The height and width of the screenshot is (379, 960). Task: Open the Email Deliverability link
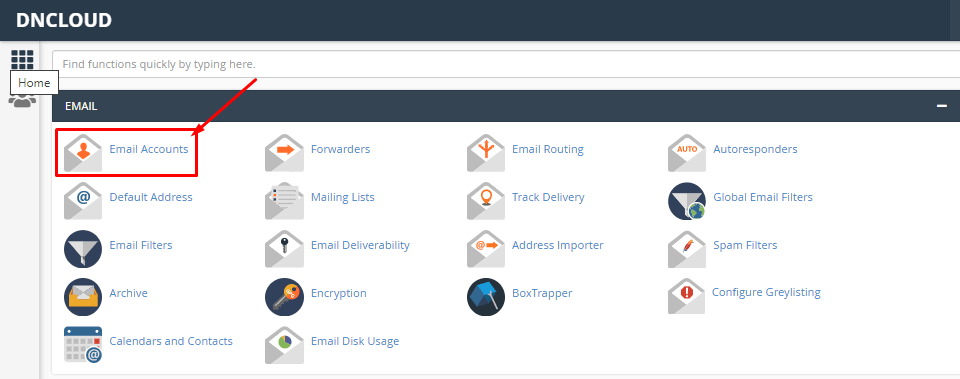pos(360,245)
